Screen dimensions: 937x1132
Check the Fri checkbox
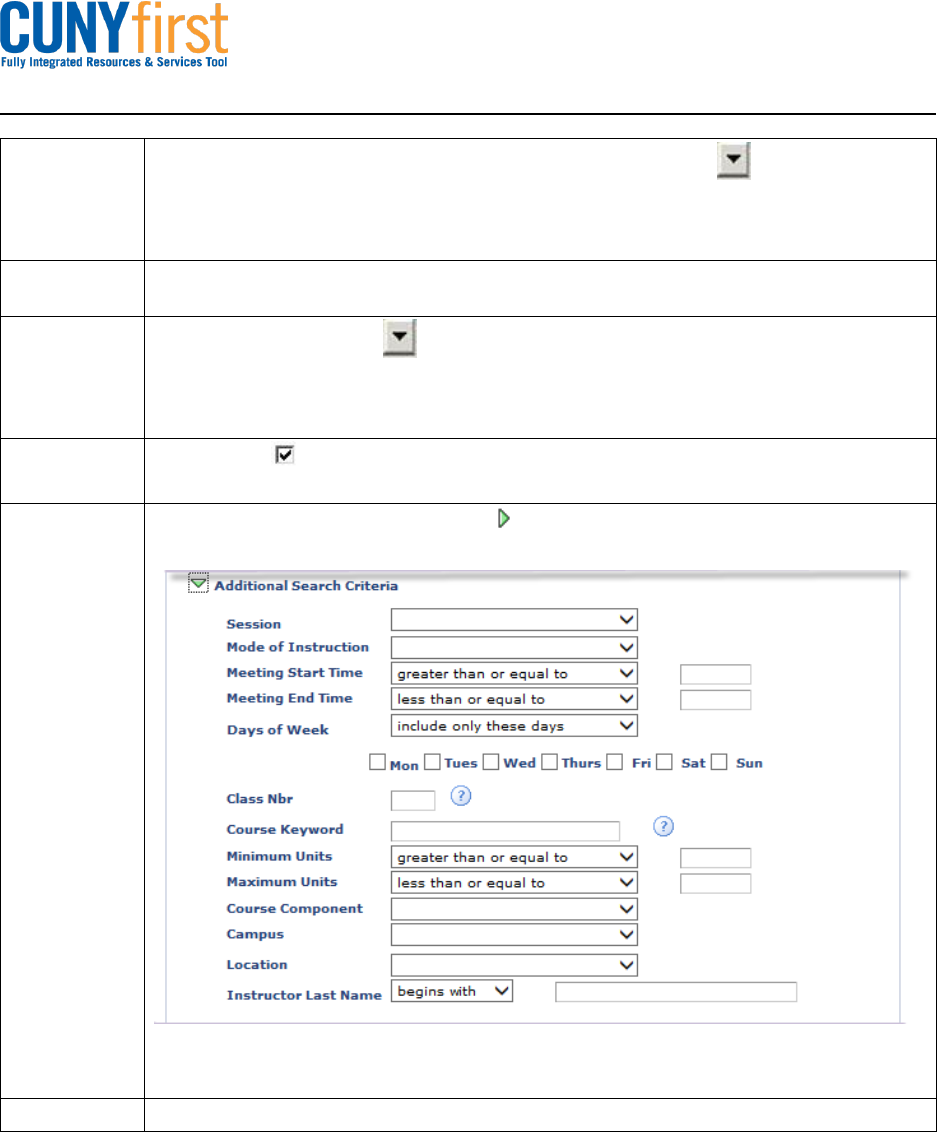pos(614,762)
